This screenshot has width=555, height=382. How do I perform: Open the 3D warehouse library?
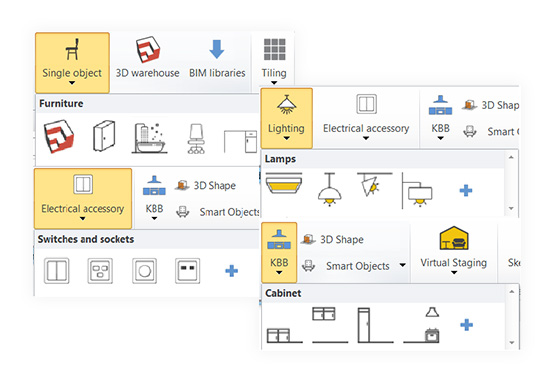pos(148,58)
